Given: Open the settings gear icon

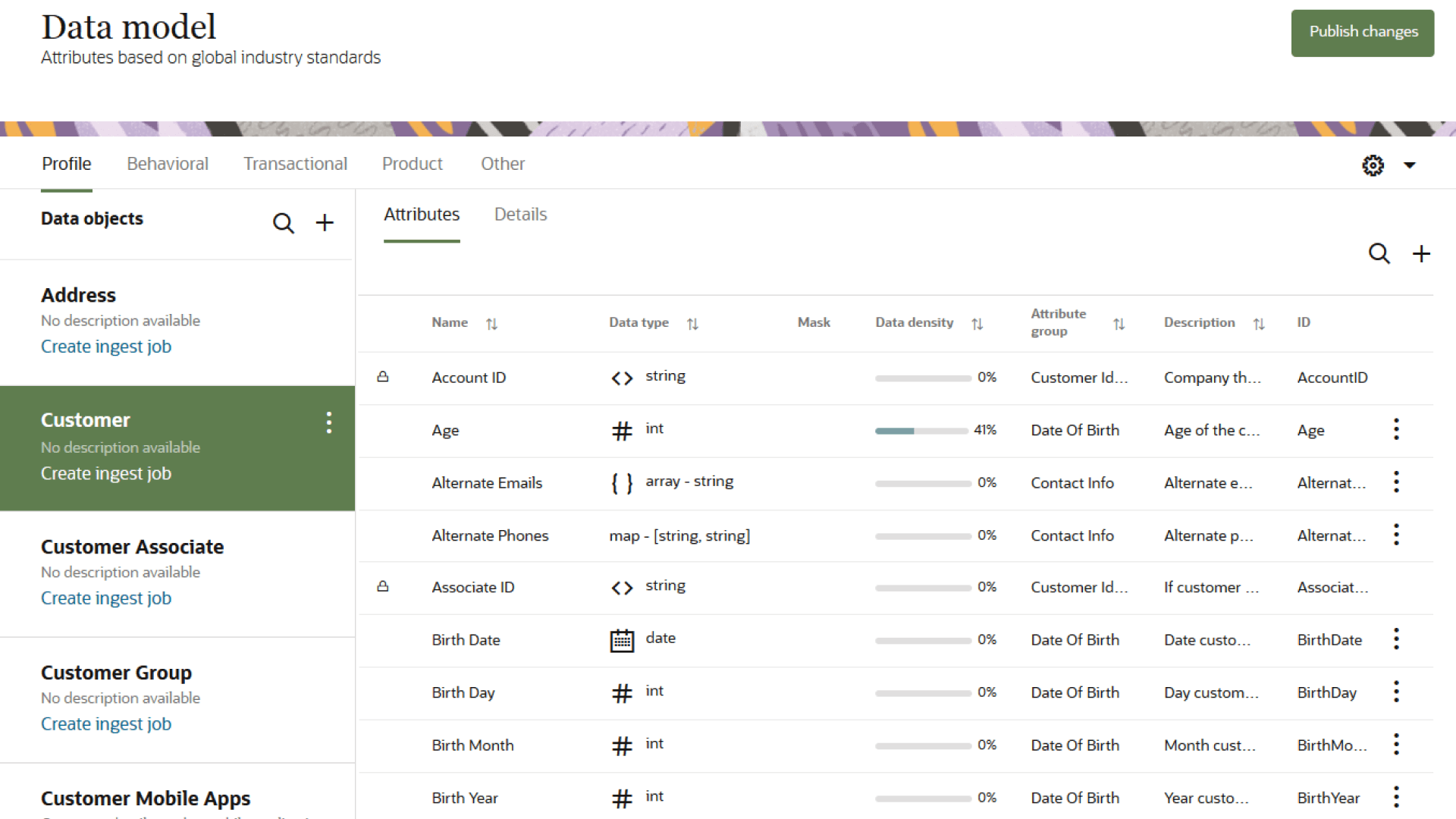Looking at the screenshot, I should click(x=1373, y=165).
